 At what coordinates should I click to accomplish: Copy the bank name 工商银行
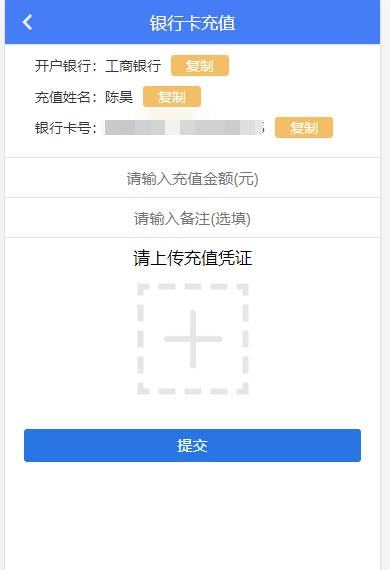[200, 65]
